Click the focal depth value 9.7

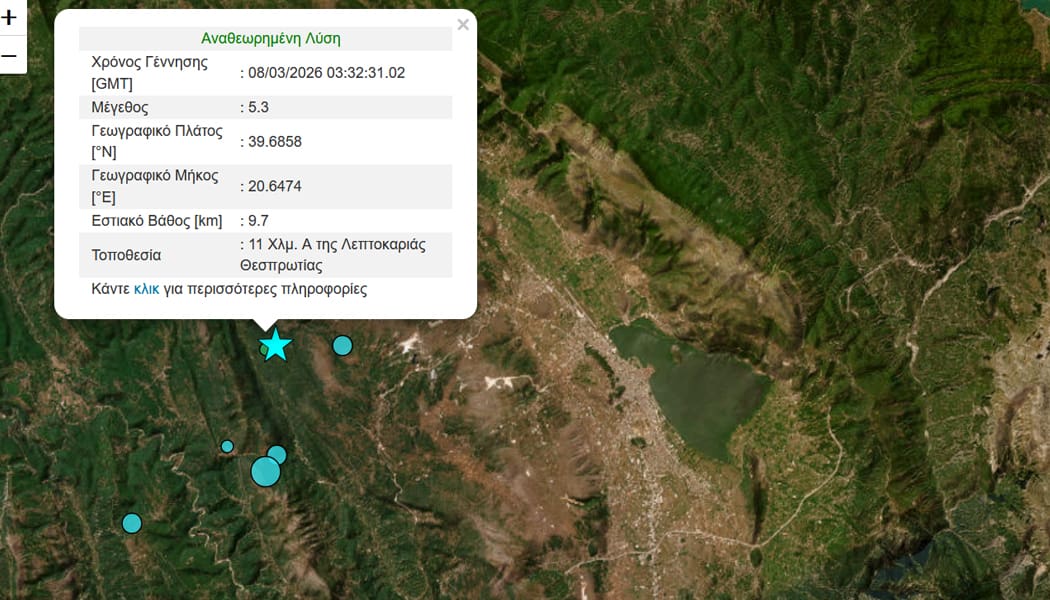coord(258,221)
